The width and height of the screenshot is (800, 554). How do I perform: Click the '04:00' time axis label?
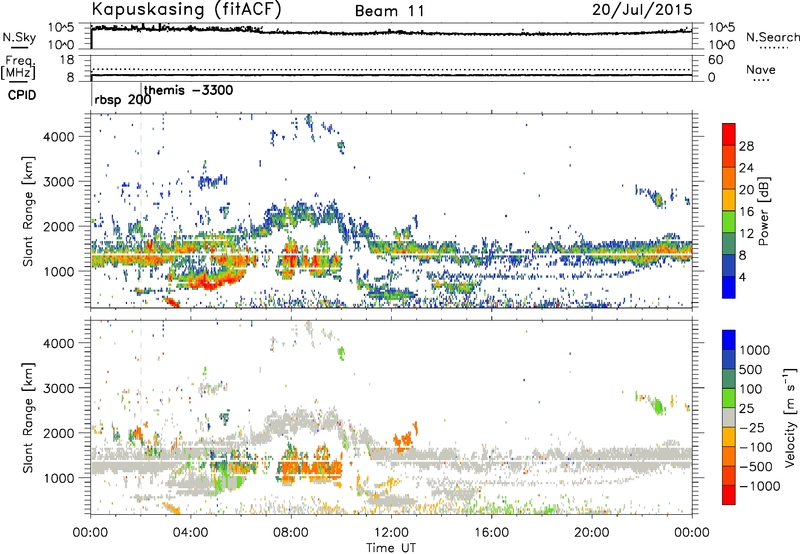tap(191, 533)
